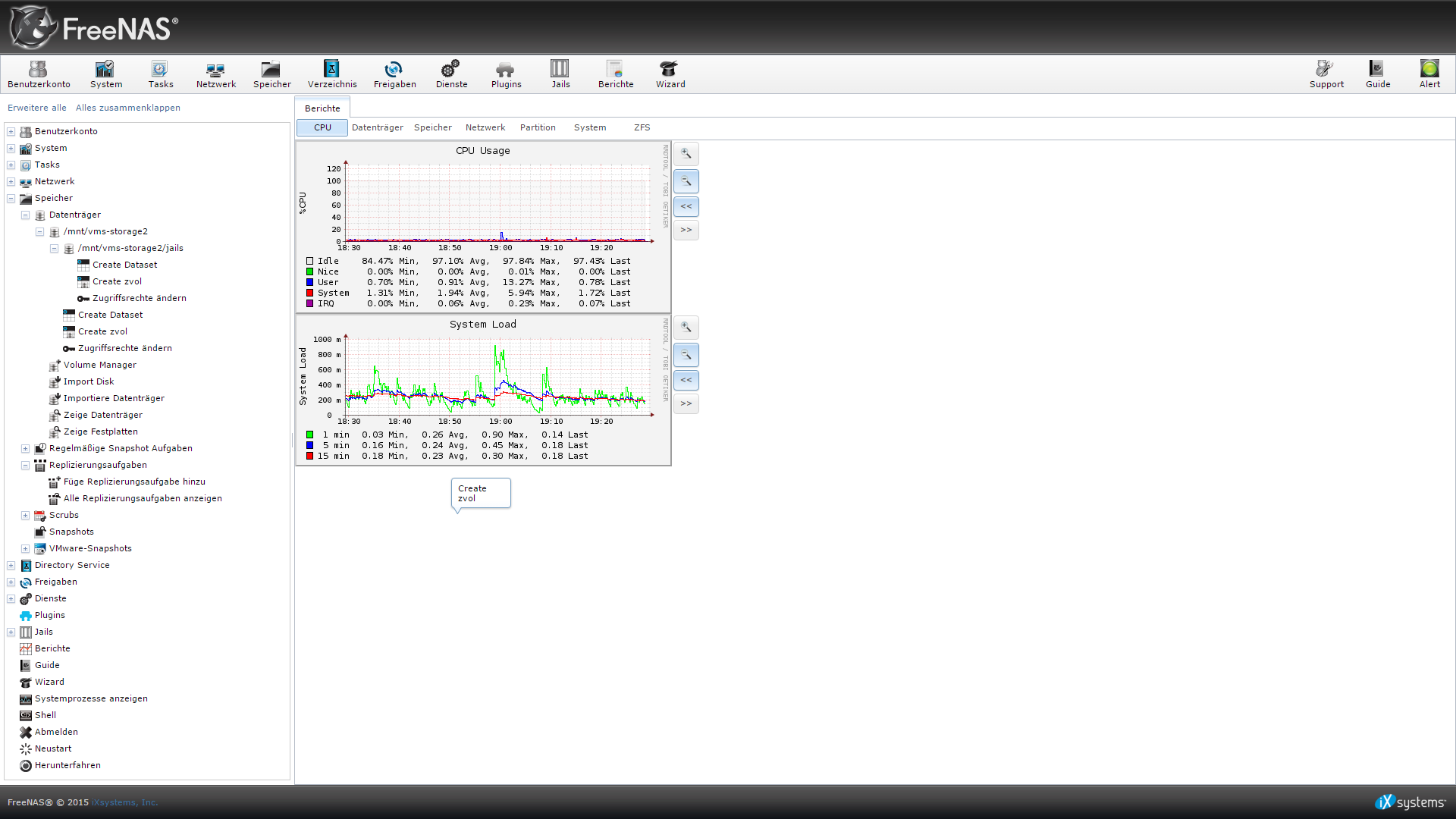Open the Plugins toolbar icon
The image size is (1456, 819).
pos(506,74)
